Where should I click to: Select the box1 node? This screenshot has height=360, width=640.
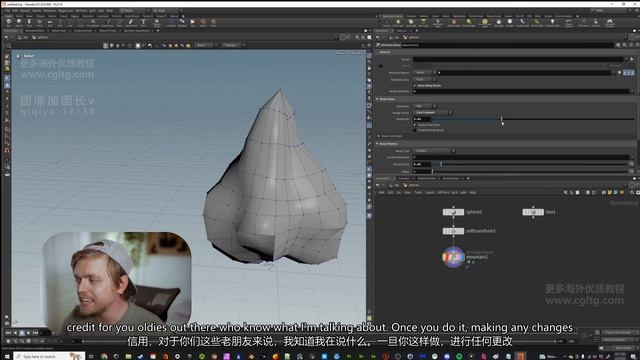[533, 212]
